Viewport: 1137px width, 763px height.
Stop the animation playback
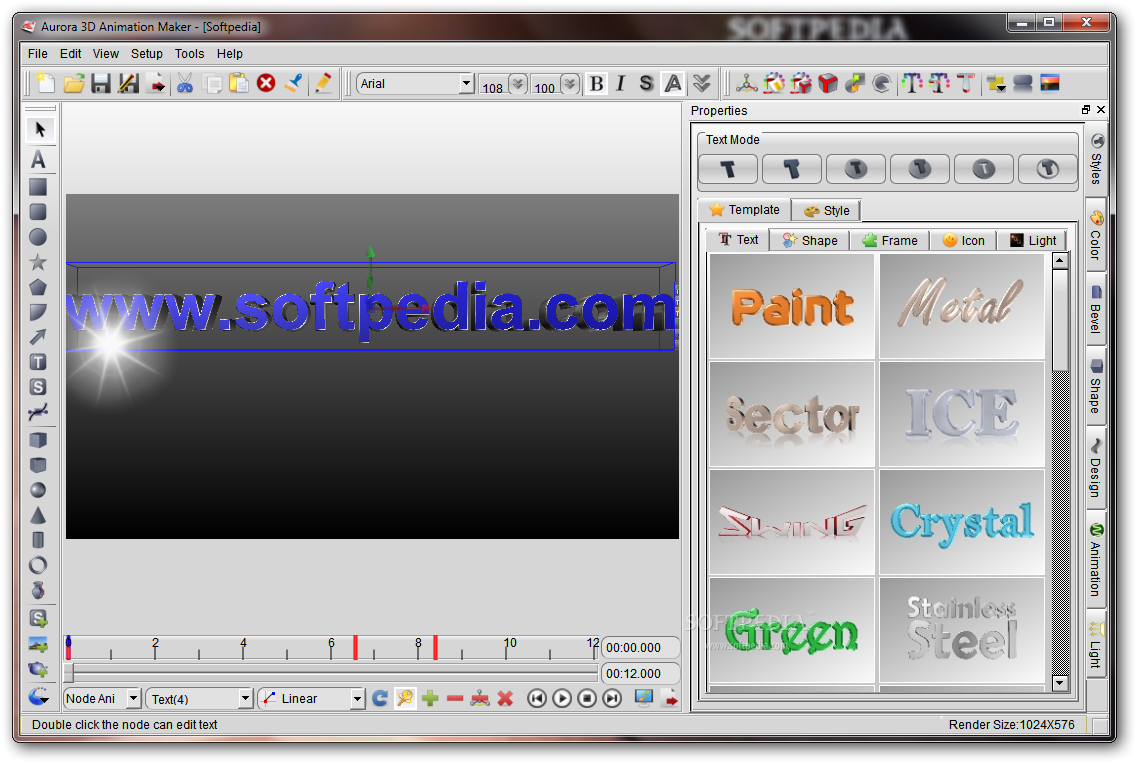(587, 698)
